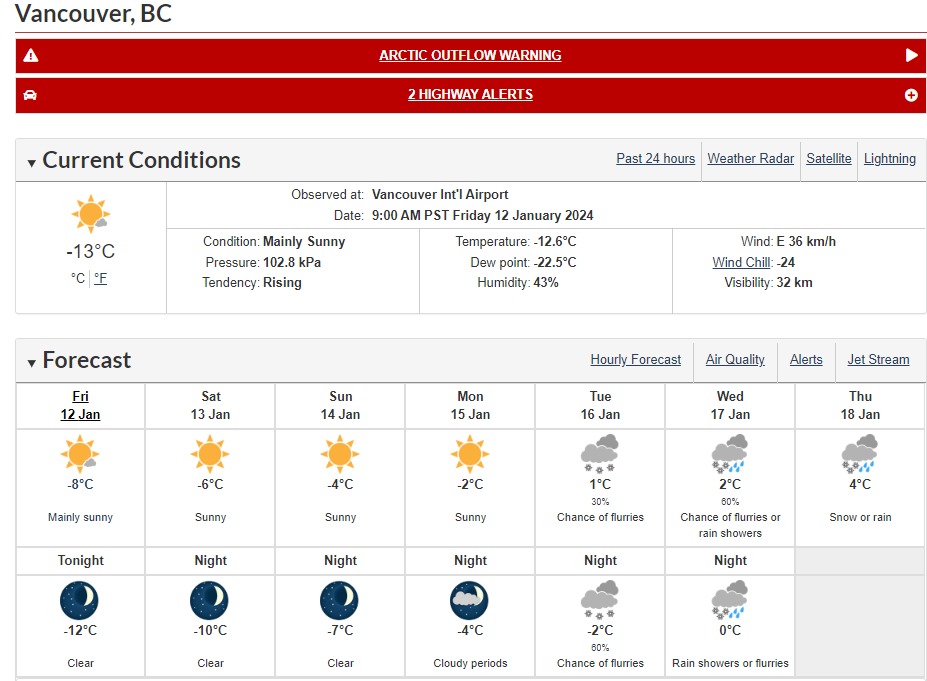Open the Air Quality link

[735, 360]
